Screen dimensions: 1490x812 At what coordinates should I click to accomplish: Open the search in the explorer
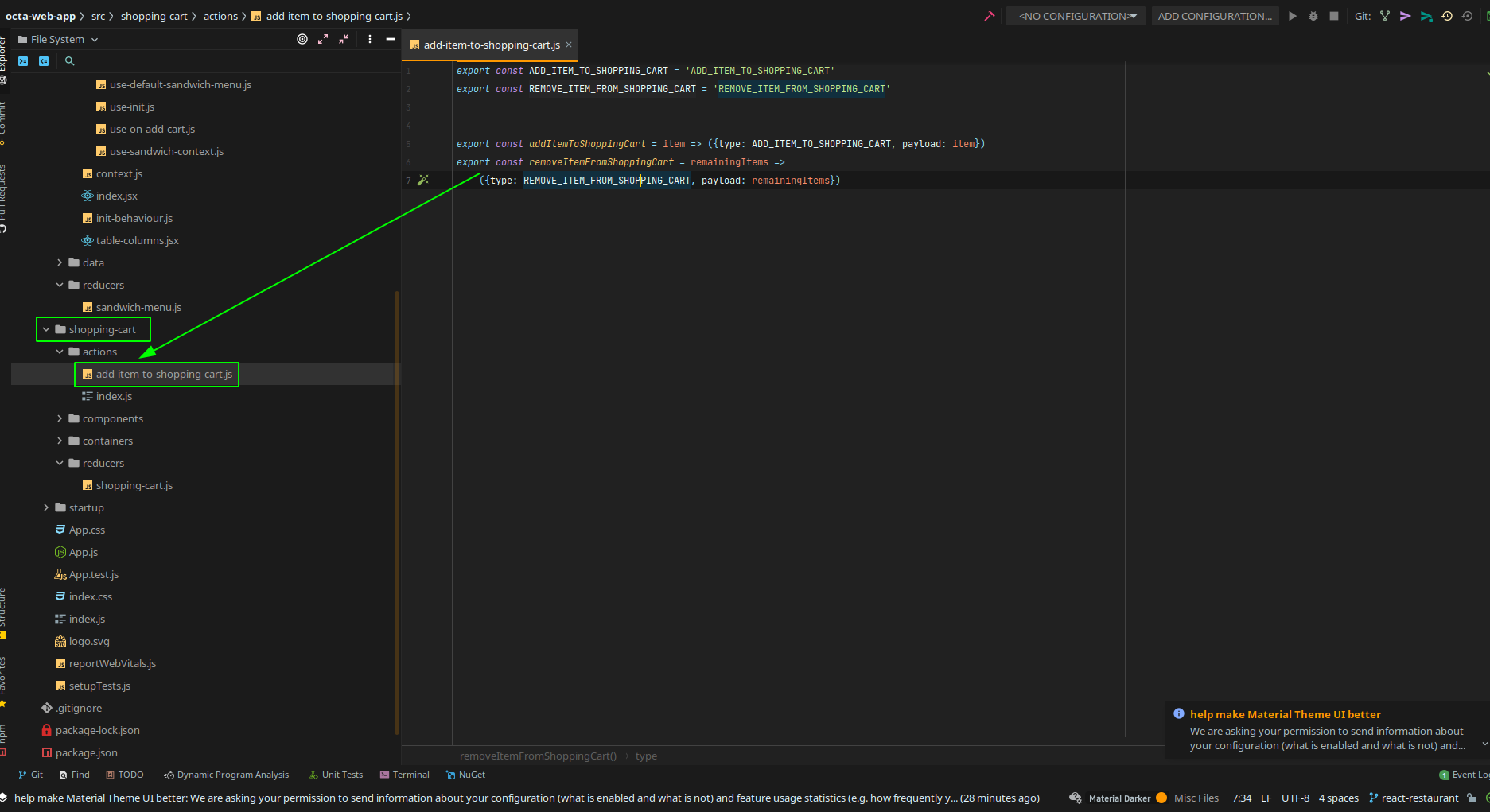pos(69,61)
